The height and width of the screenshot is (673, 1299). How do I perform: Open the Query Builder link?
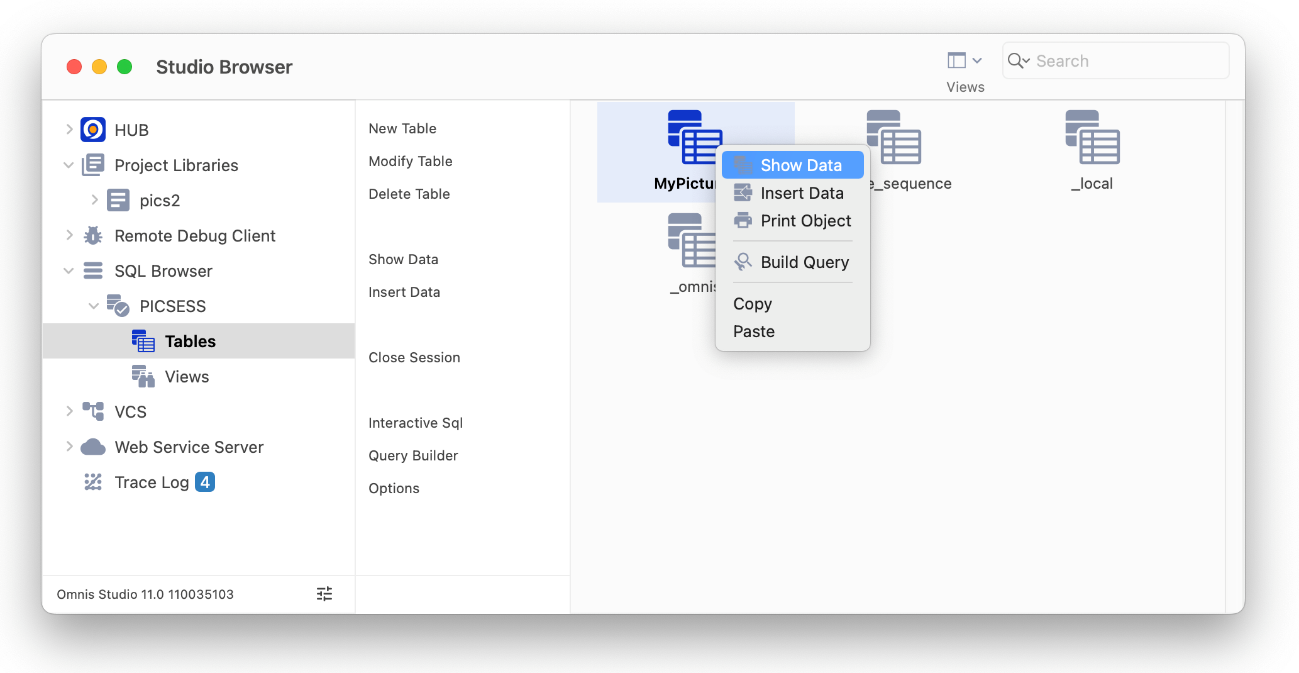coord(413,456)
